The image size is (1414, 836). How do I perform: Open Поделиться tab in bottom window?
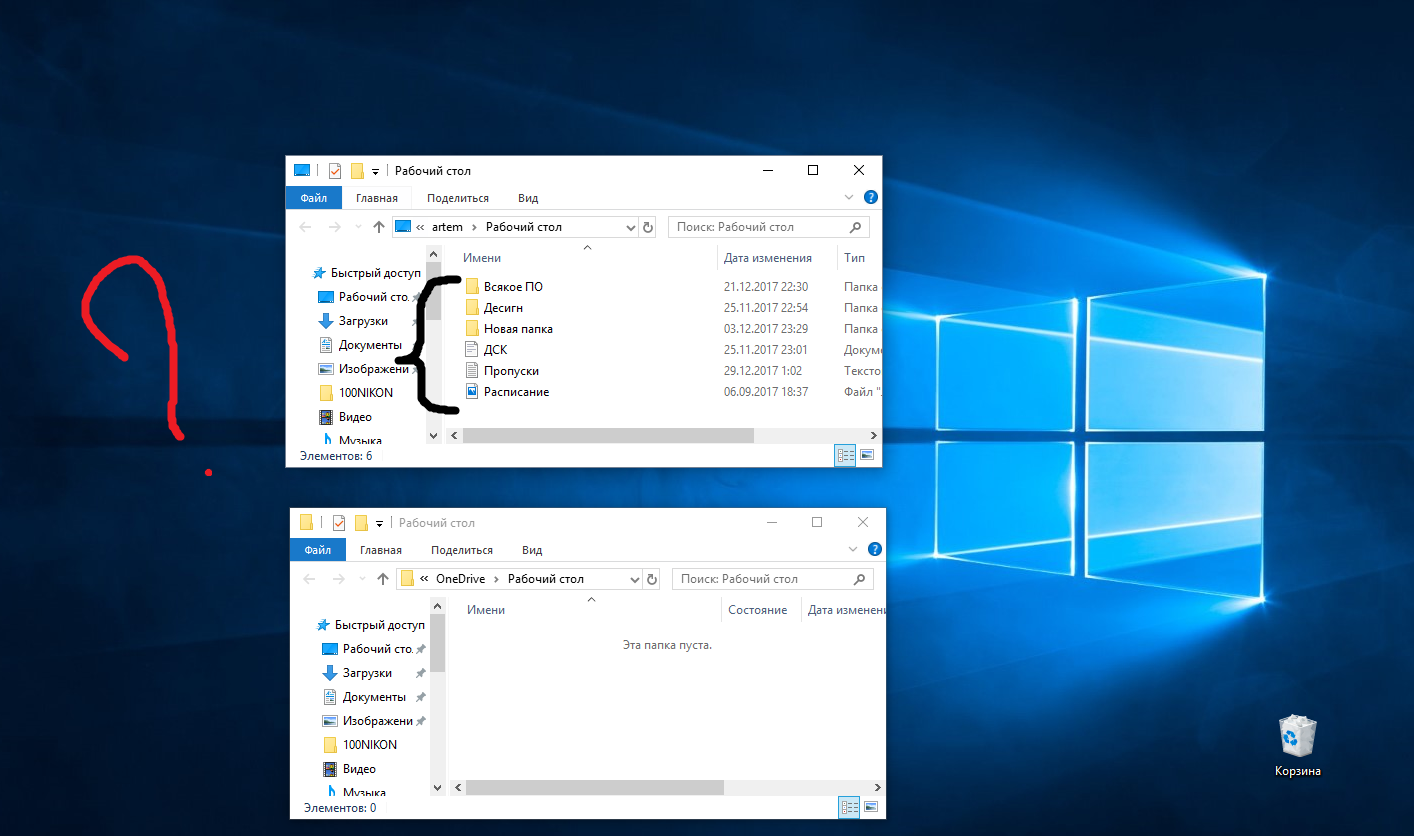(x=462, y=550)
